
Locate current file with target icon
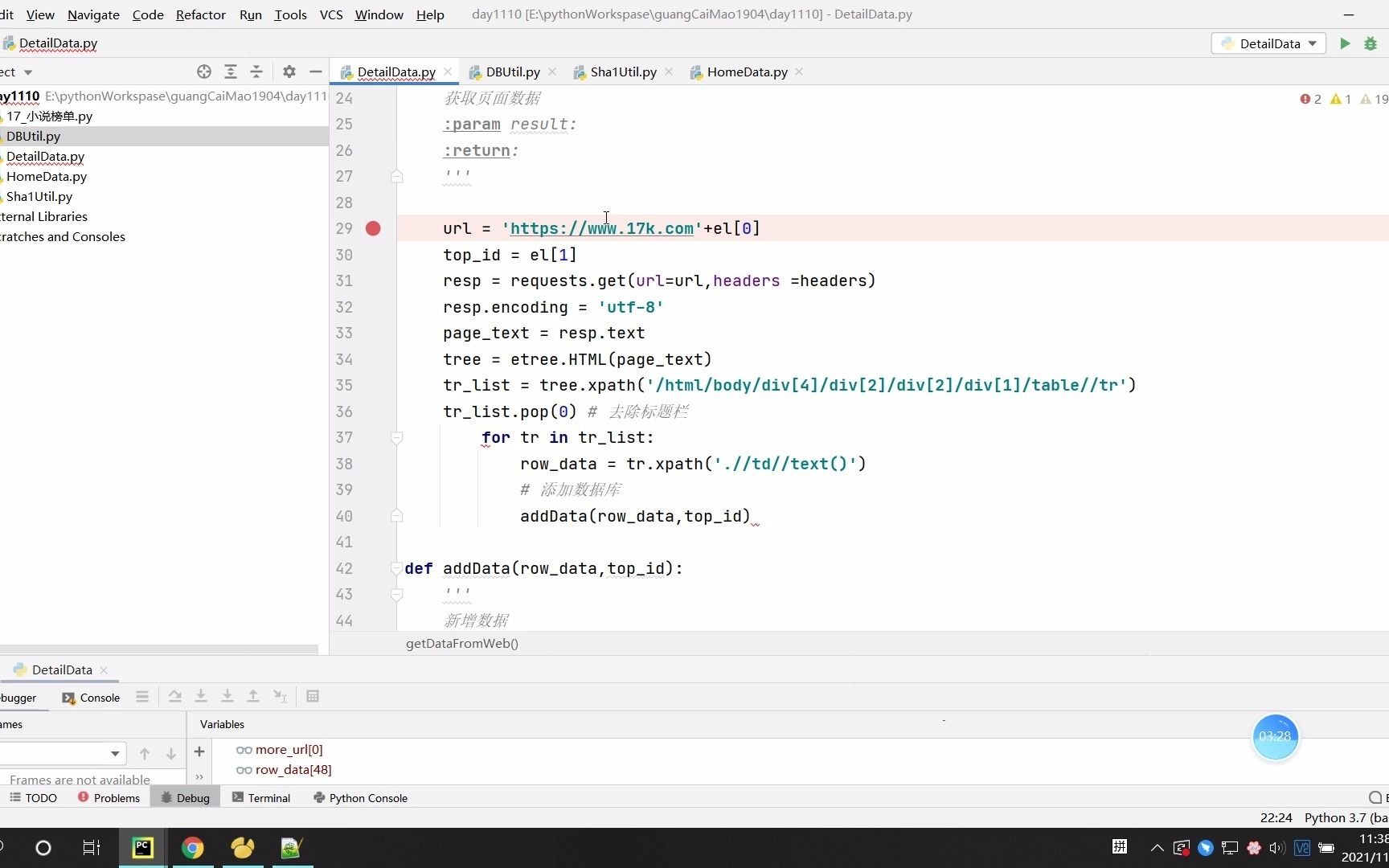pyautogui.click(x=204, y=72)
